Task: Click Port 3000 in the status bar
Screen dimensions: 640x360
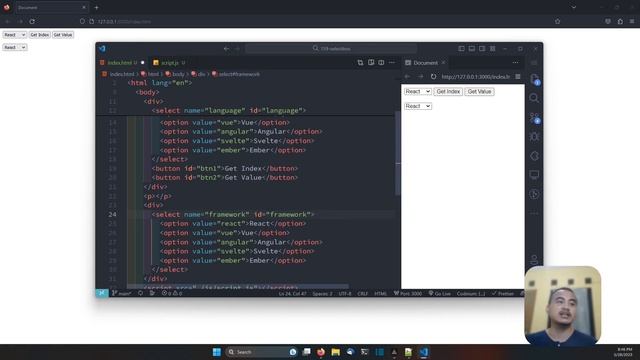Action: [408, 293]
